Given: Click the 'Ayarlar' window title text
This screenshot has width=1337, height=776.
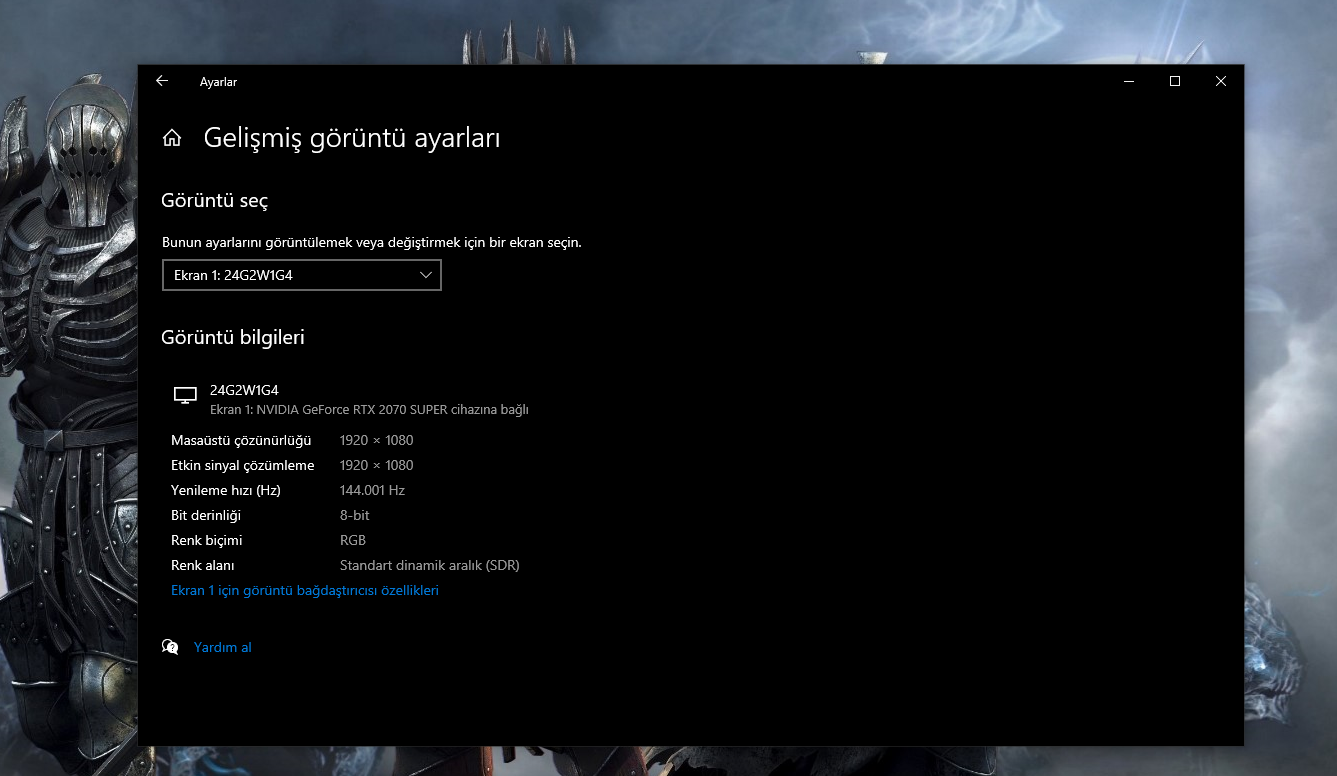Looking at the screenshot, I should [218, 82].
